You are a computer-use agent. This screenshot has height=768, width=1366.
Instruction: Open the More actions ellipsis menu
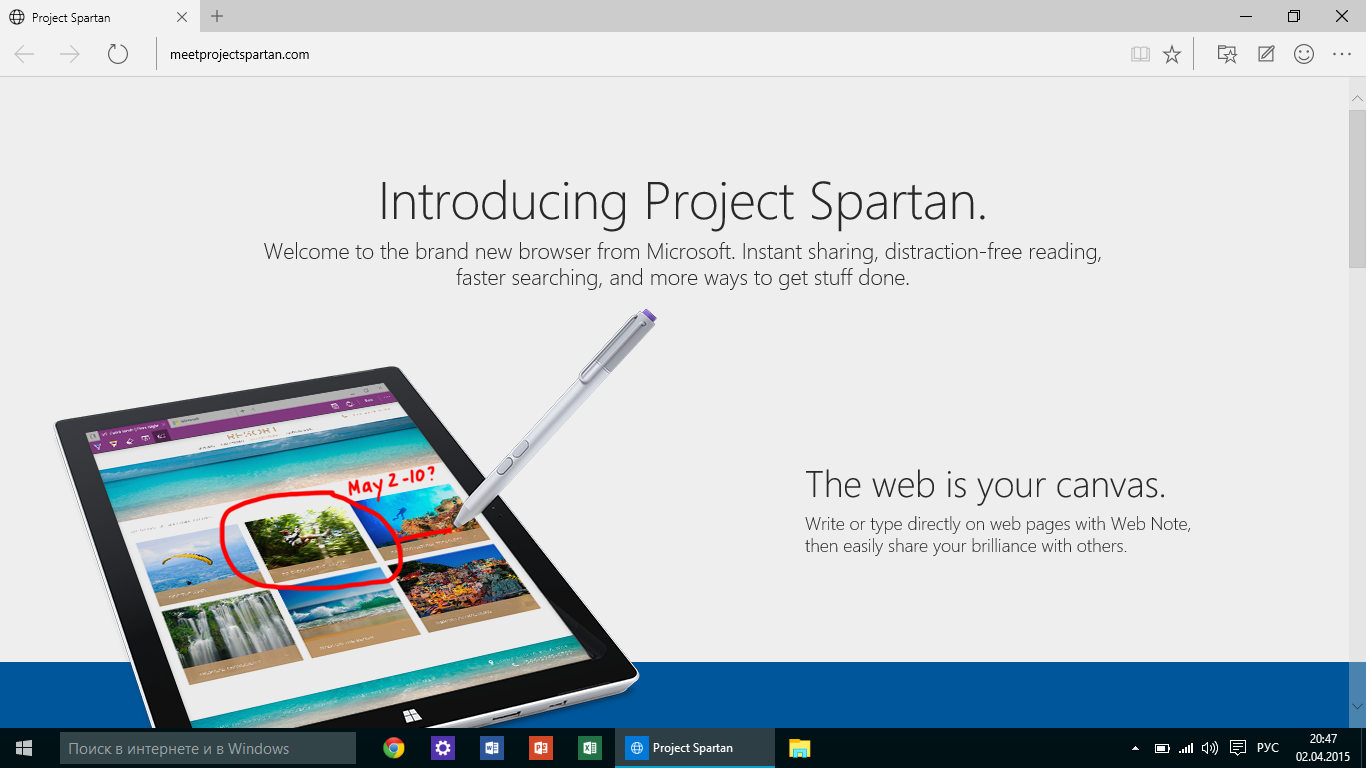click(1342, 54)
